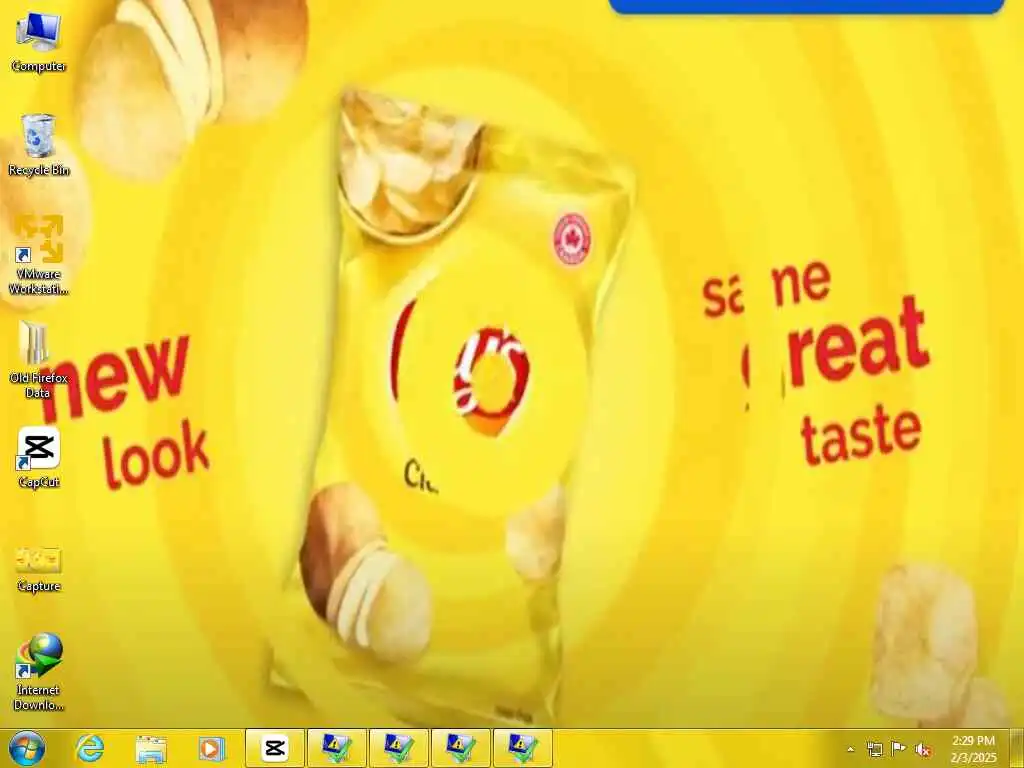Image resolution: width=1024 pixels, height=768 pixels.
Task: Select the Recycle Bin desktop icon
Action: pos(39,145)
